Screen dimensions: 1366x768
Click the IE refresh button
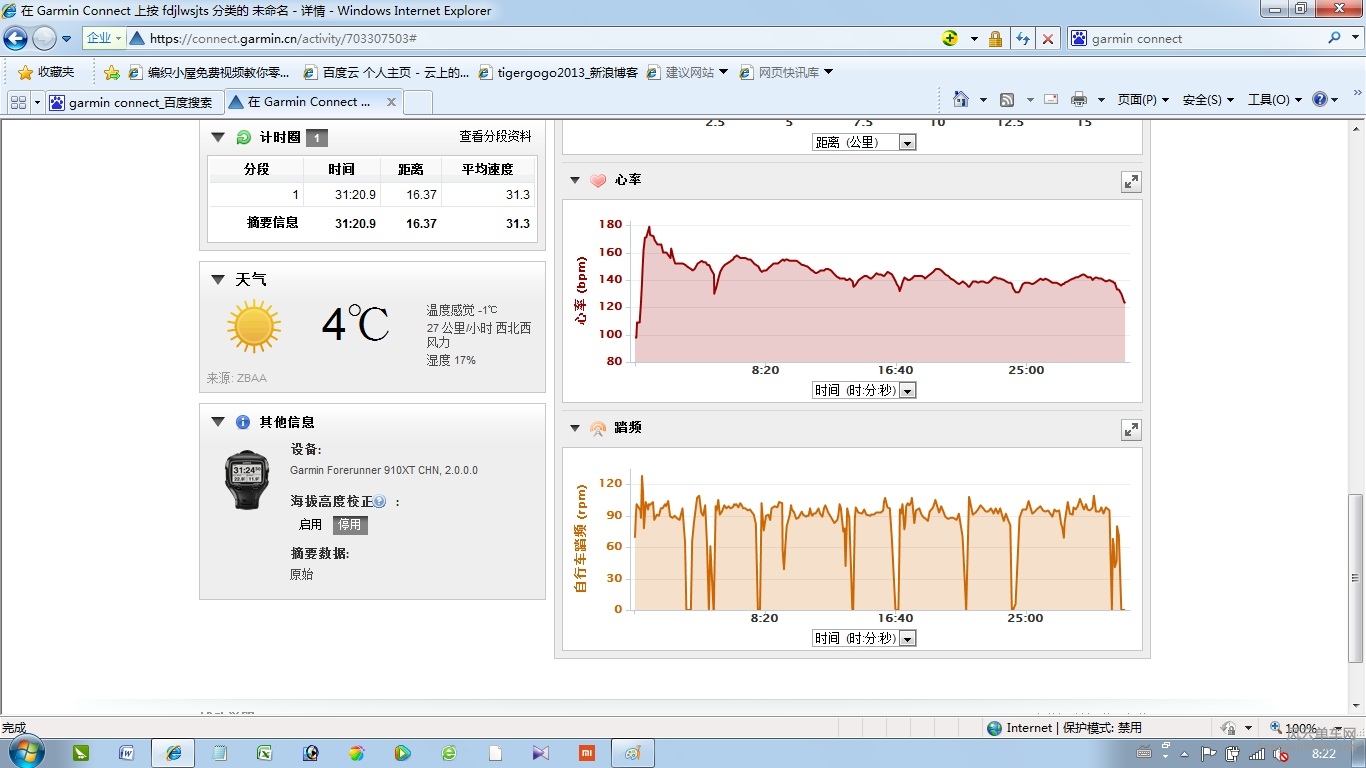coord(1022,39)
